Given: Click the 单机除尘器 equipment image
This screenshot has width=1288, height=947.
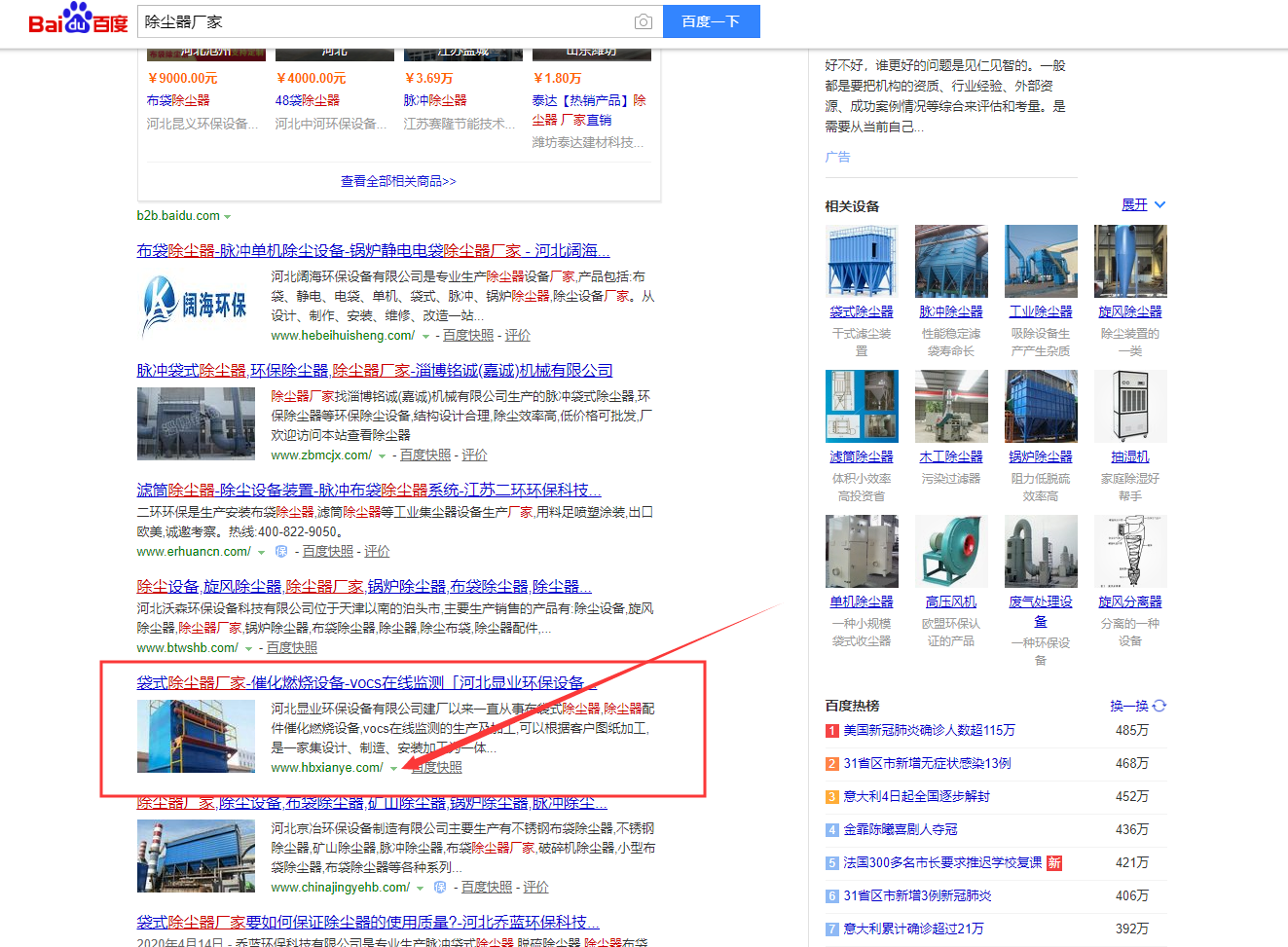Looking at the screenshot, I should point(862,551).
